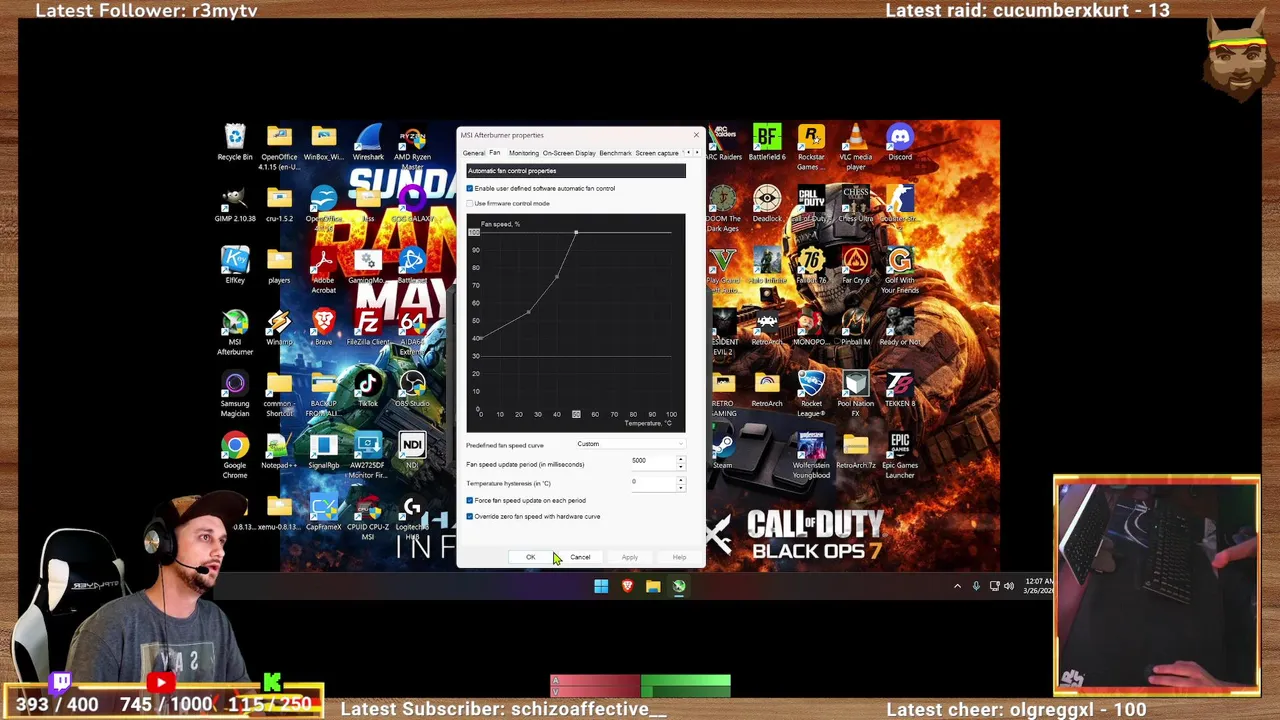The height and width of the screenshot is (720, 1280).
Task: Click the temperature hysteresis input field
Action: 652,483
